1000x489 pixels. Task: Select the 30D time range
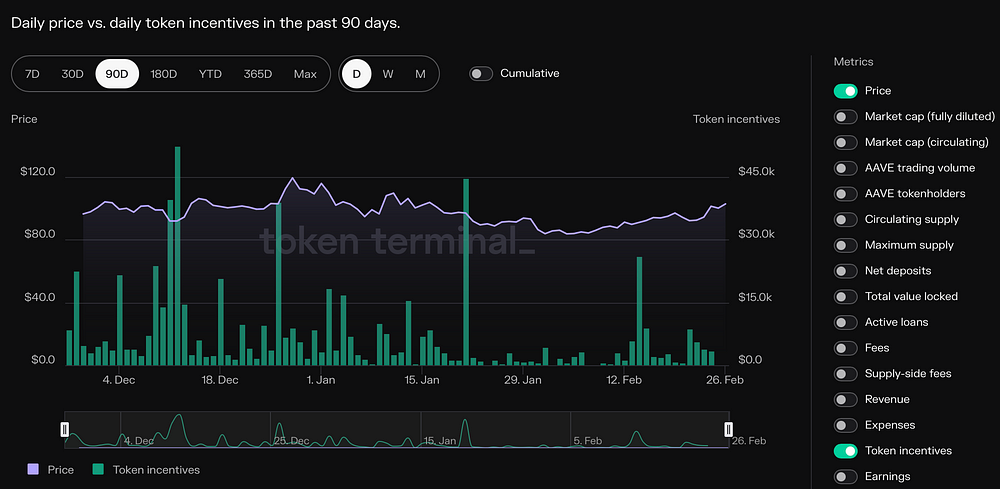(x=72, y=74)
